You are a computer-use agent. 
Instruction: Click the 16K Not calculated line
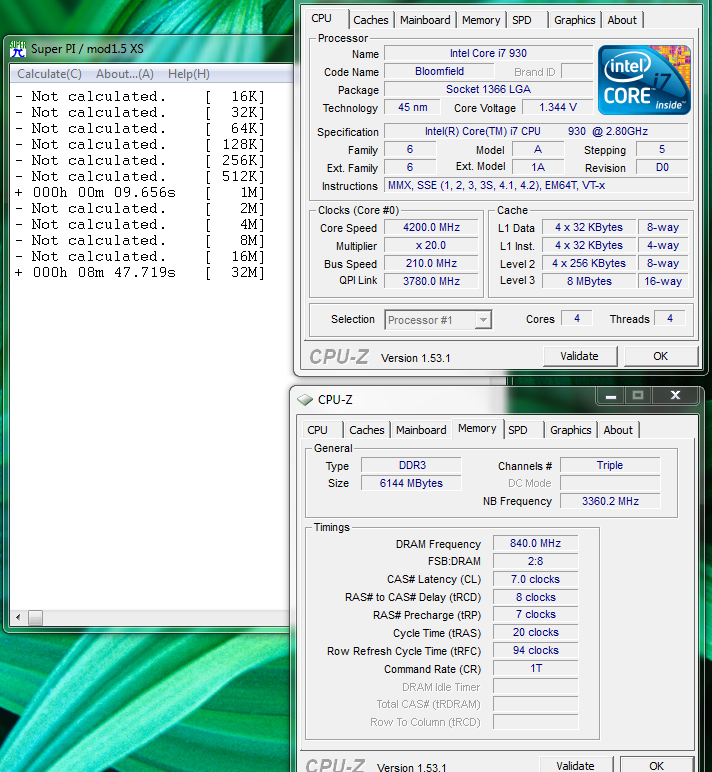click(140, 96)
